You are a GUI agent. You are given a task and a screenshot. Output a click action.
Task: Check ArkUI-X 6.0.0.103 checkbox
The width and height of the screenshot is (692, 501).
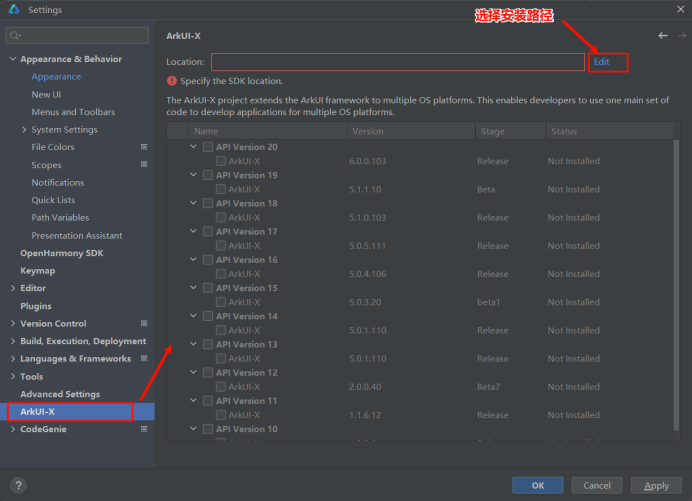(x=221, y=161)
